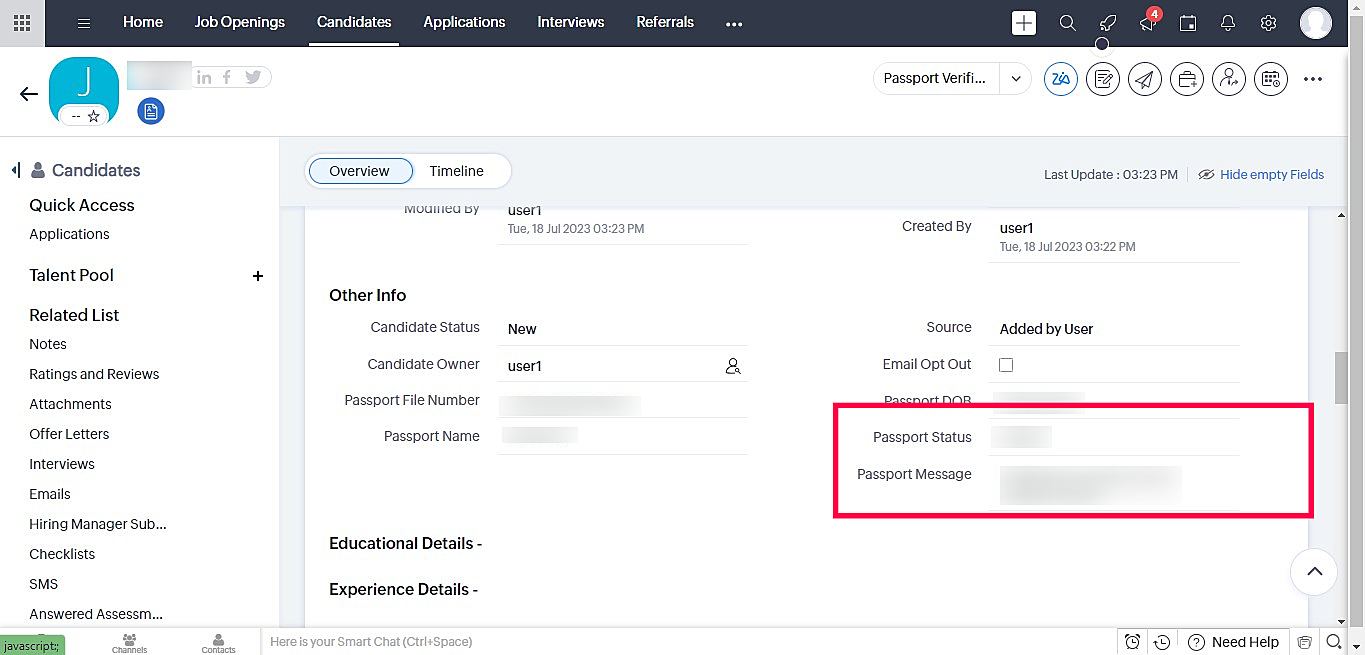
Task: Open user profile avatar
Action: point(1316,23)
